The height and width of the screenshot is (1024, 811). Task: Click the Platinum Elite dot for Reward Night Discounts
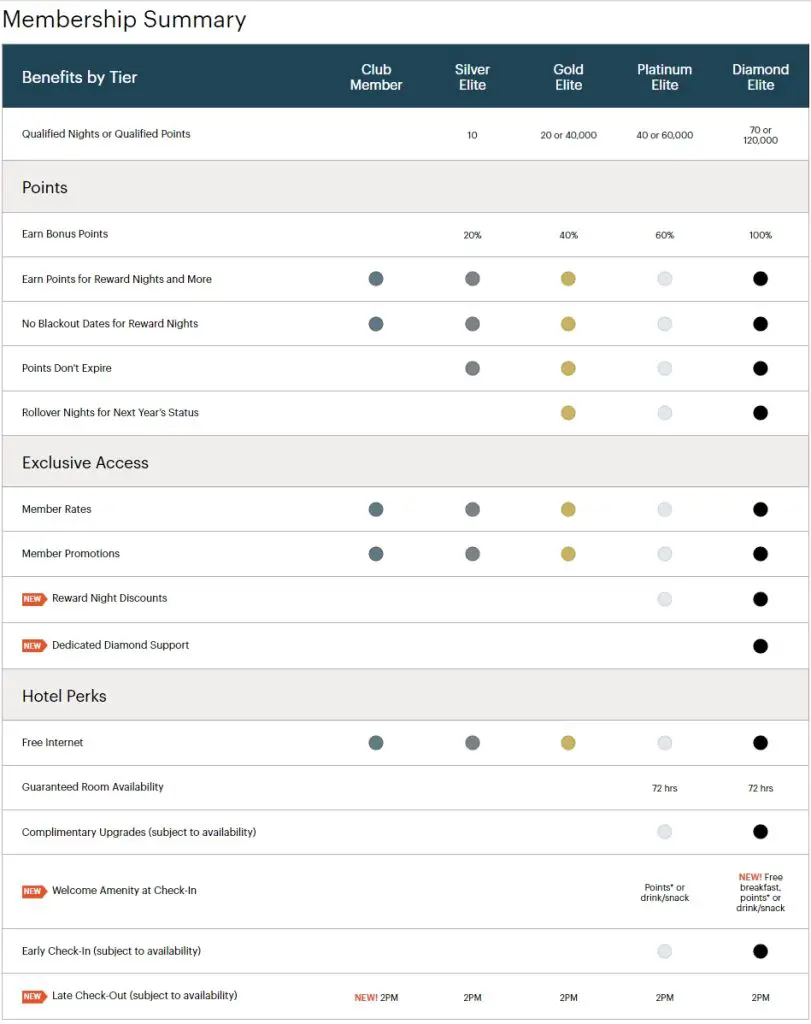tap(665, 599)
